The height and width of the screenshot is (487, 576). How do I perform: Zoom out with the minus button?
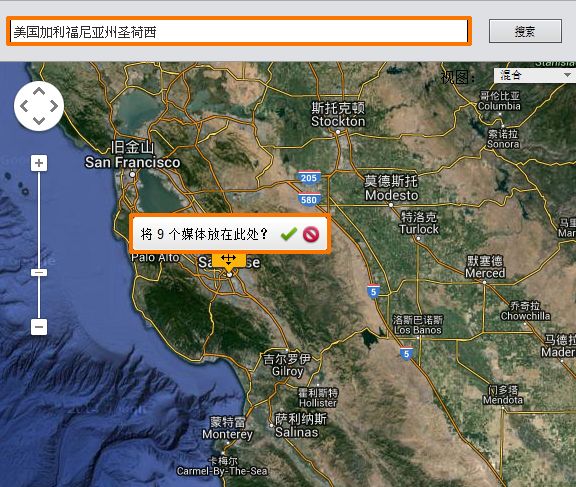tap(39, 327)
